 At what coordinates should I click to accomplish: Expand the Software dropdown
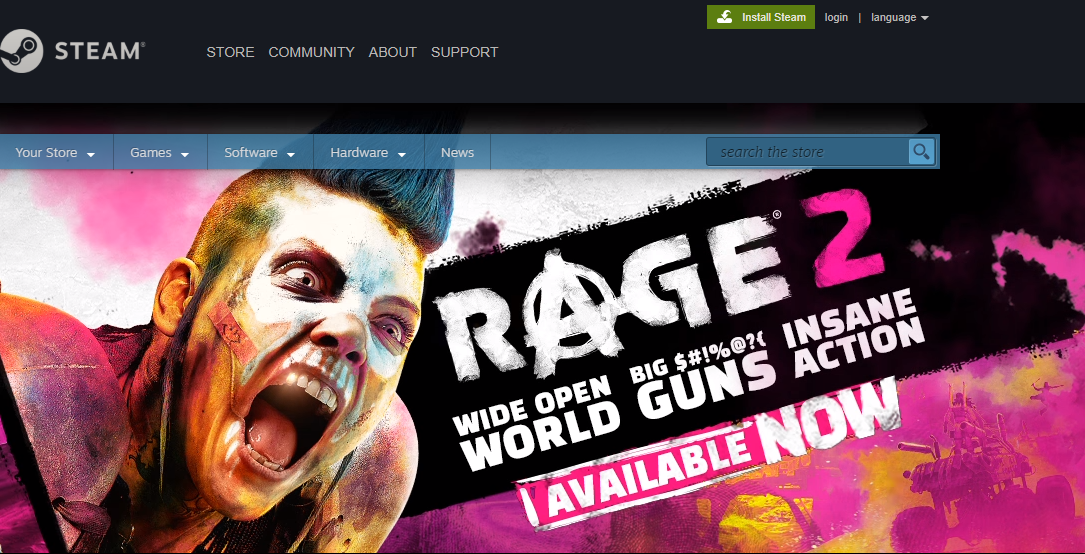[260, 152]
